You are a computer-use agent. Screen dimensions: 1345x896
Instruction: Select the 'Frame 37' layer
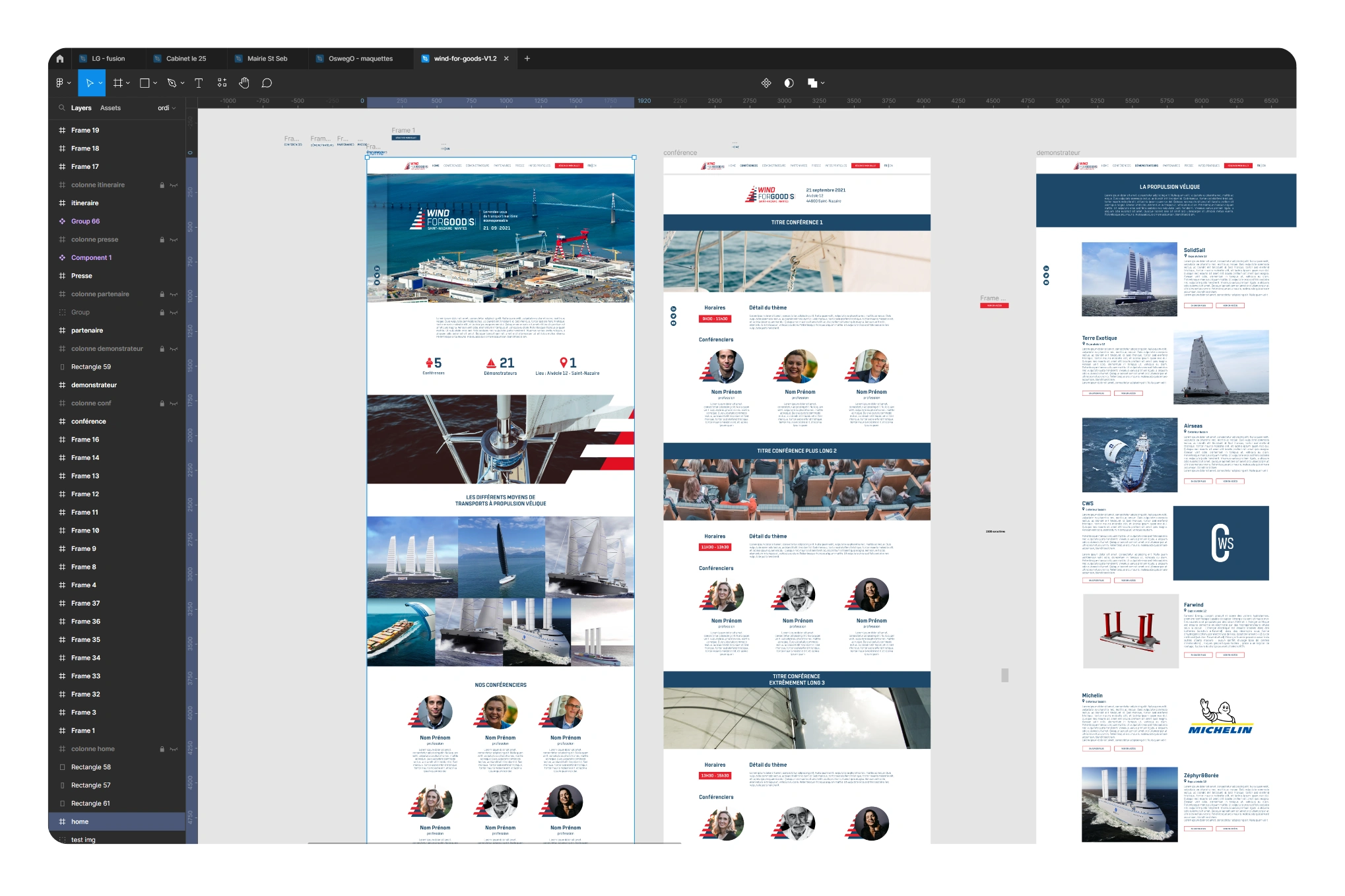[x=117, y=604]
